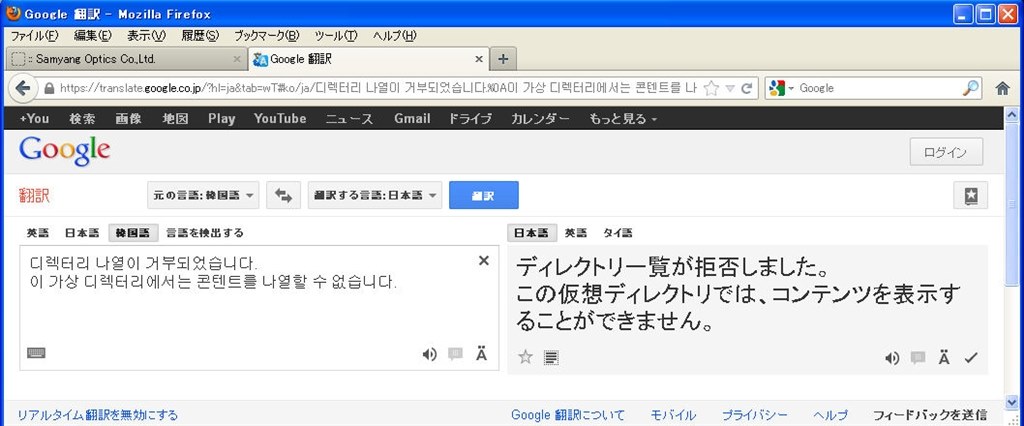The image size is (1024, 426).
Task: Open the on-screen keyboard input tool
Action: pos(37,353)
